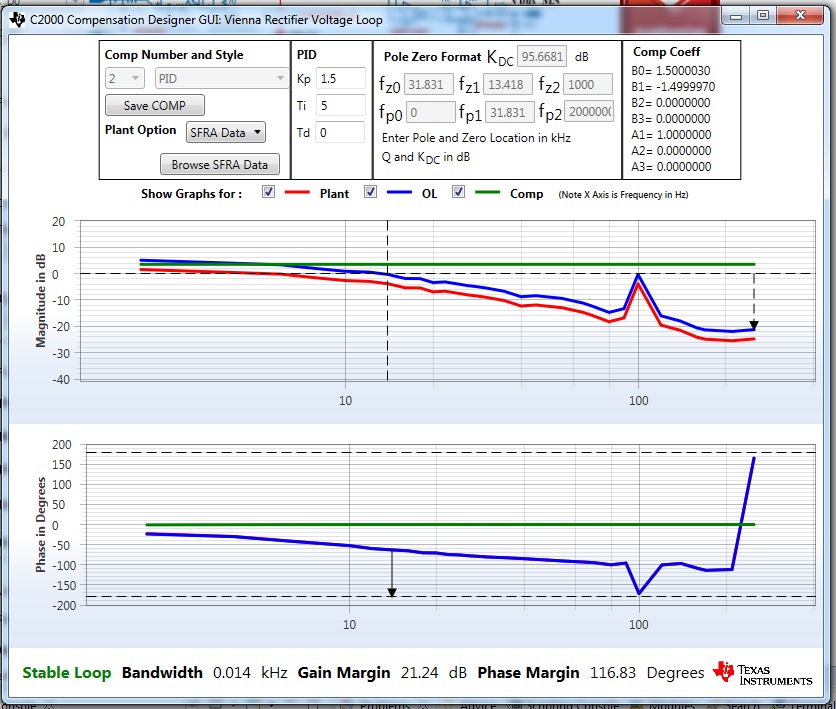Click the green Comp legend line

(487, 192)
